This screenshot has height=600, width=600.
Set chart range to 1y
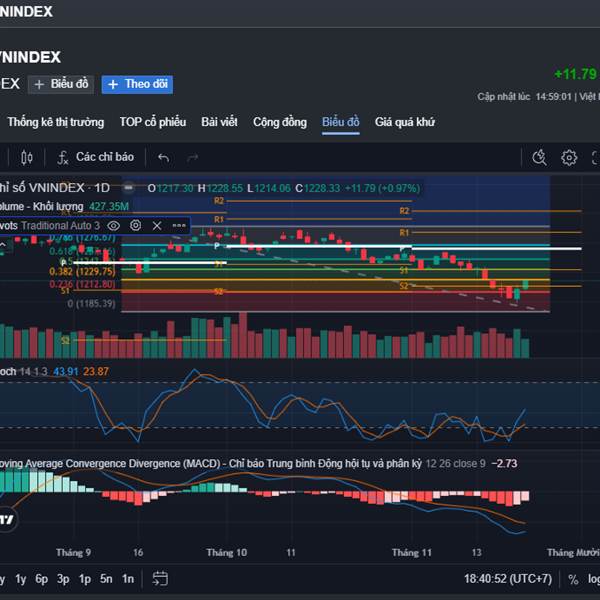21,579
